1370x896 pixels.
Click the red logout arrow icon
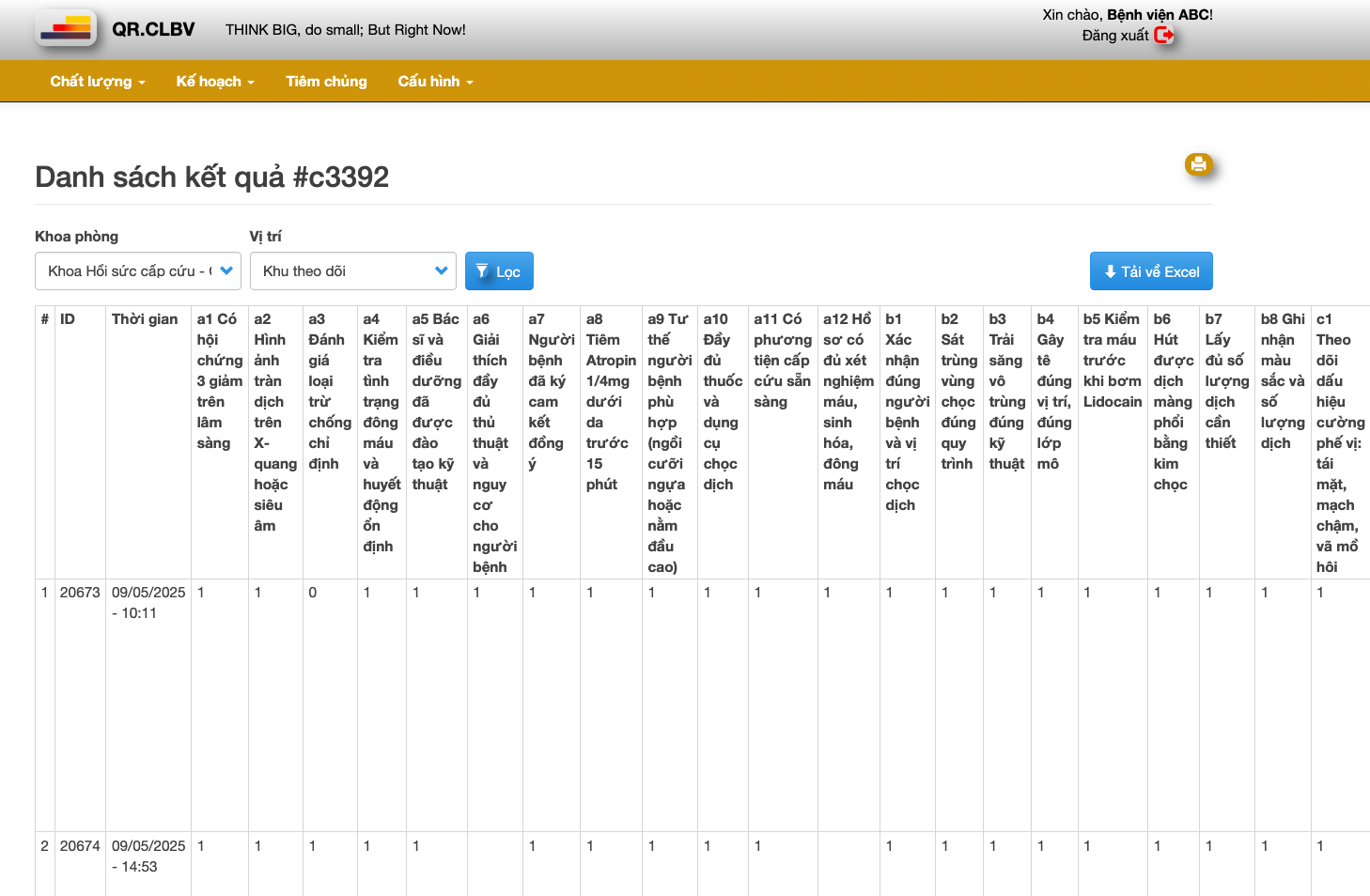(1164, 36)
